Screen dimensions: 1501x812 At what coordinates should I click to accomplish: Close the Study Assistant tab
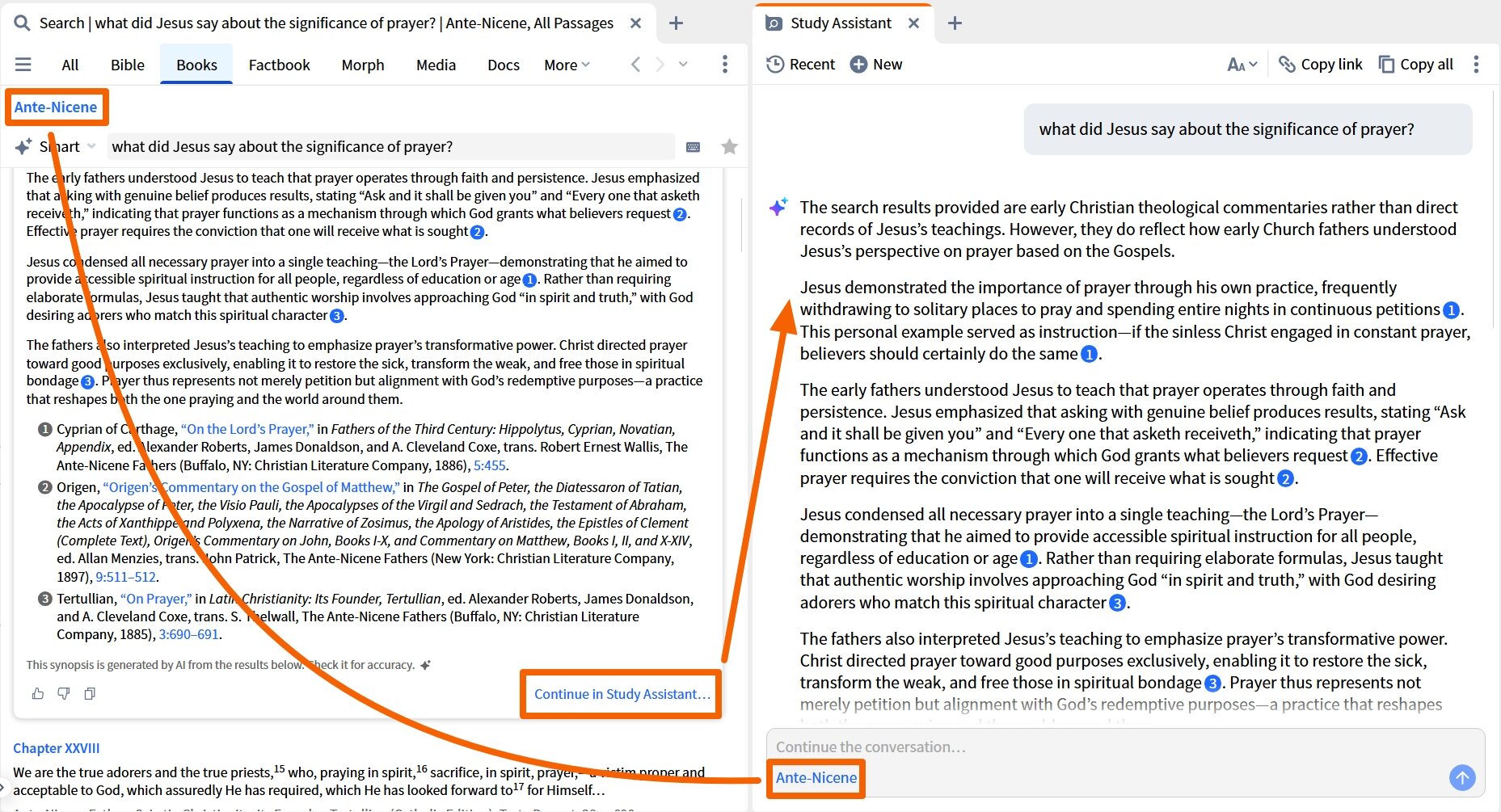pos(913,23)
